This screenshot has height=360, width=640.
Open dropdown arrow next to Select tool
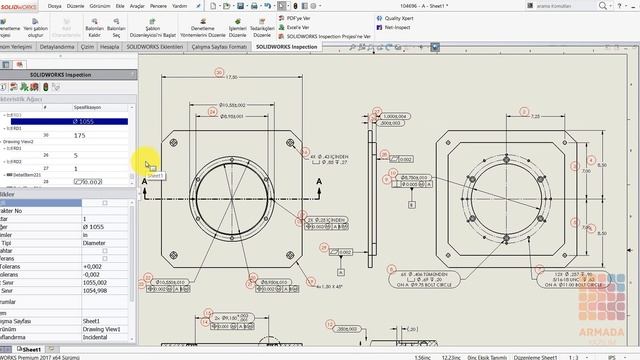click(x=289, y=6)
